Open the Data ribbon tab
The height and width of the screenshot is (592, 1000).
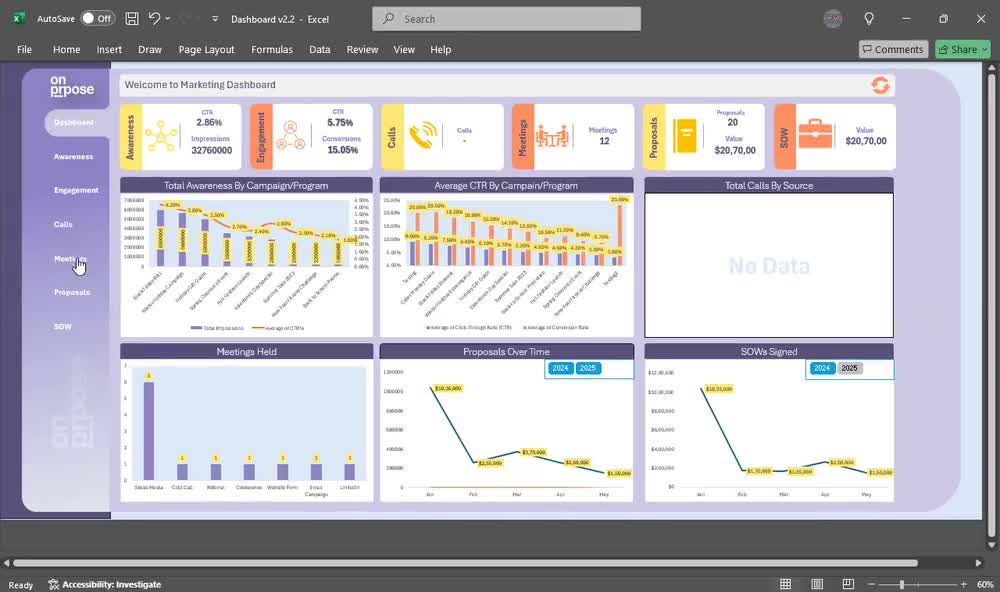(320, 49)
